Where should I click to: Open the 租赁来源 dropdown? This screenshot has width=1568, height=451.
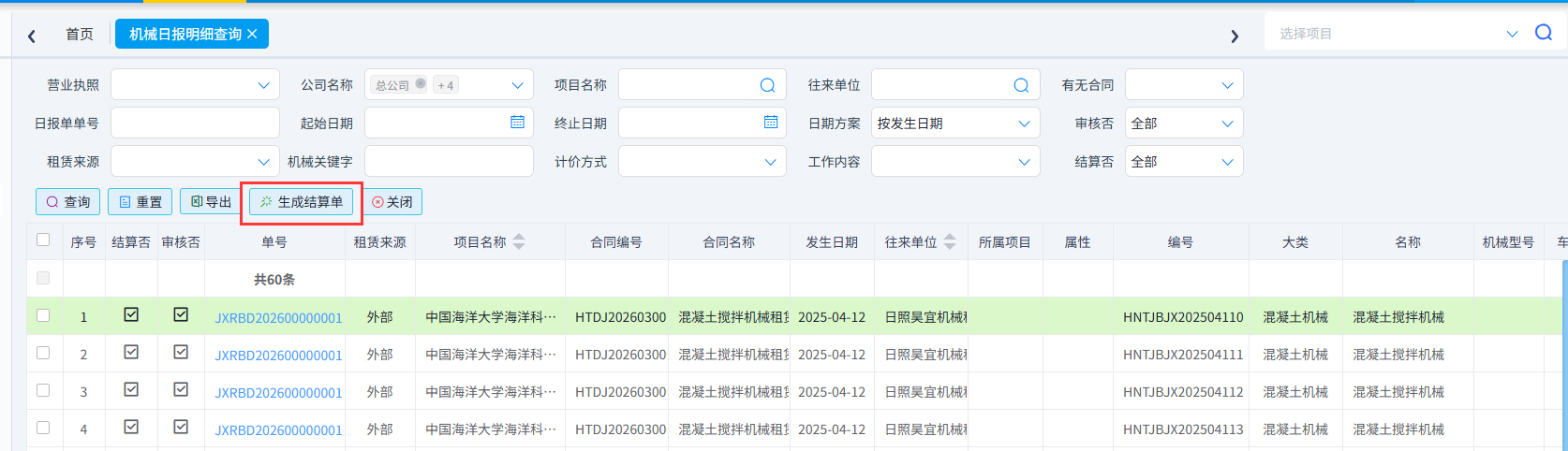point(195,161)
